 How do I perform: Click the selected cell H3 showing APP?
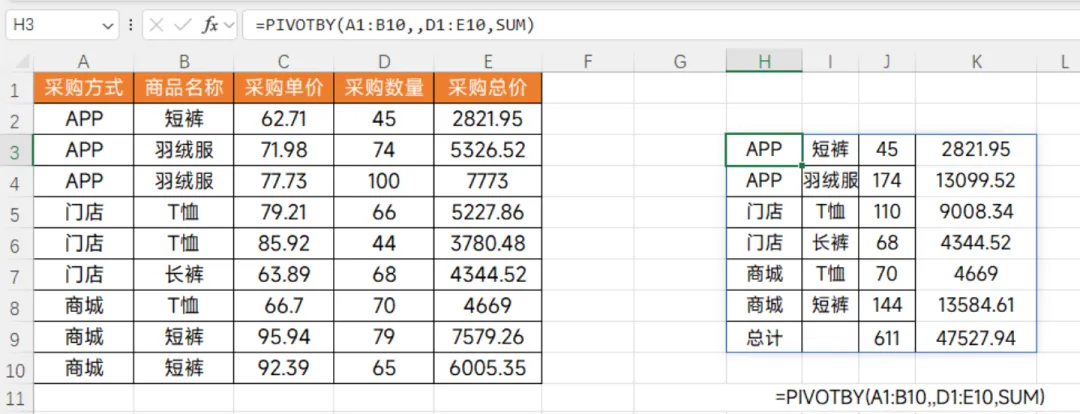(764, 150)
